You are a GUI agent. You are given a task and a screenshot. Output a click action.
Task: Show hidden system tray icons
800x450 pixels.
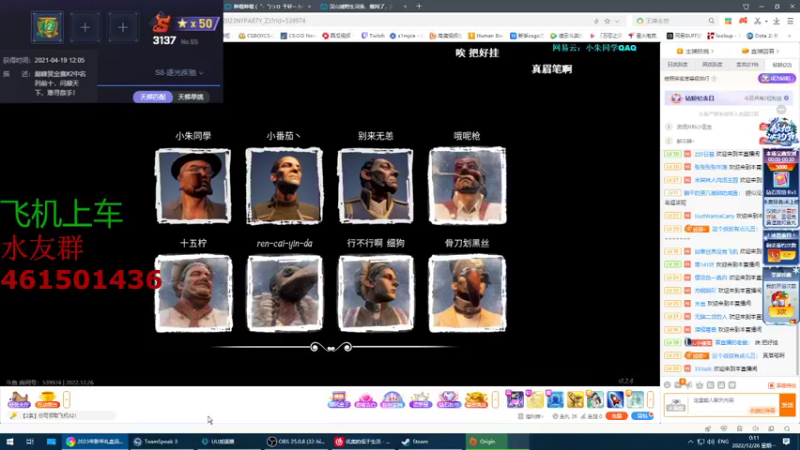[x=690, y=442]
